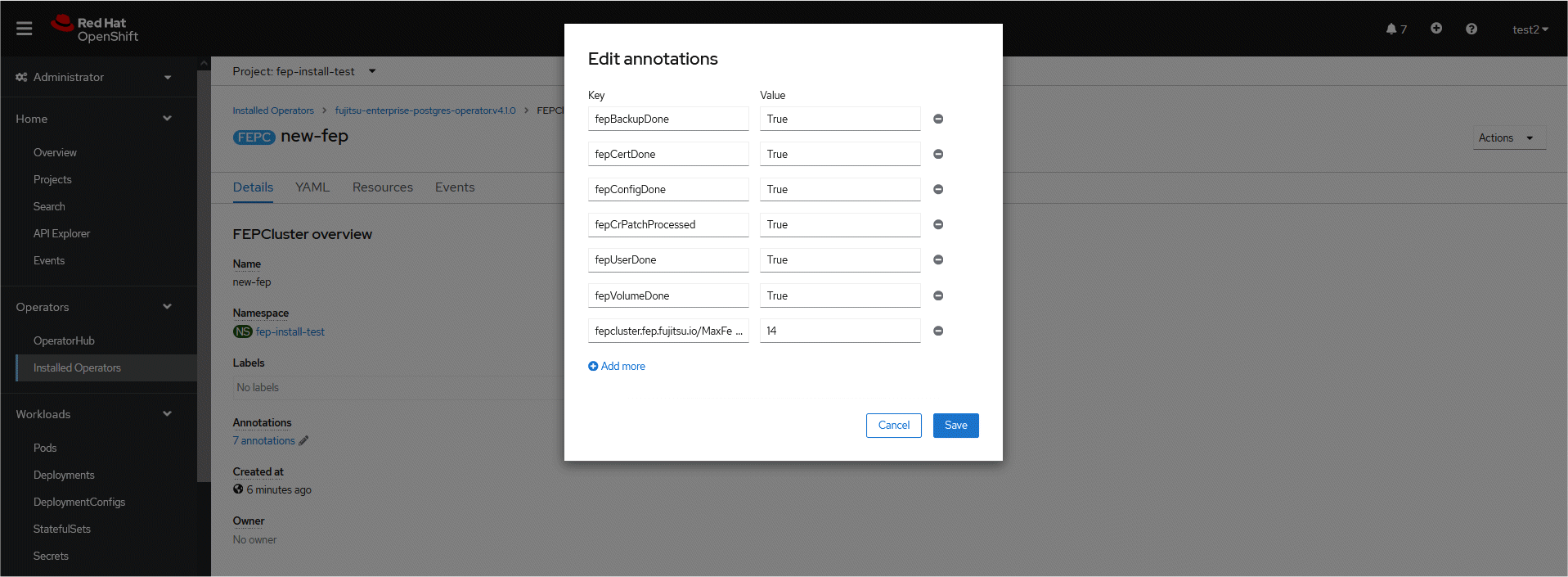Open the Installed Operators breadcrumb link
The height and width of the screenshot is (577, 1568).
273,110
